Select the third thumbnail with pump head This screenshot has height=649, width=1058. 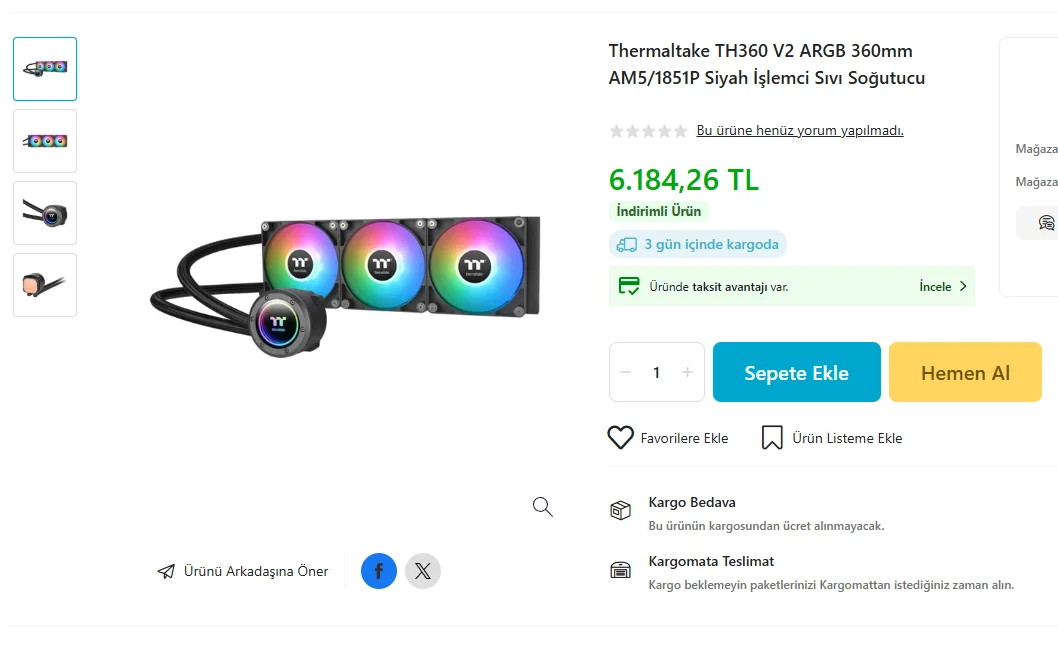pyautogui.click(x=45, y=213)
